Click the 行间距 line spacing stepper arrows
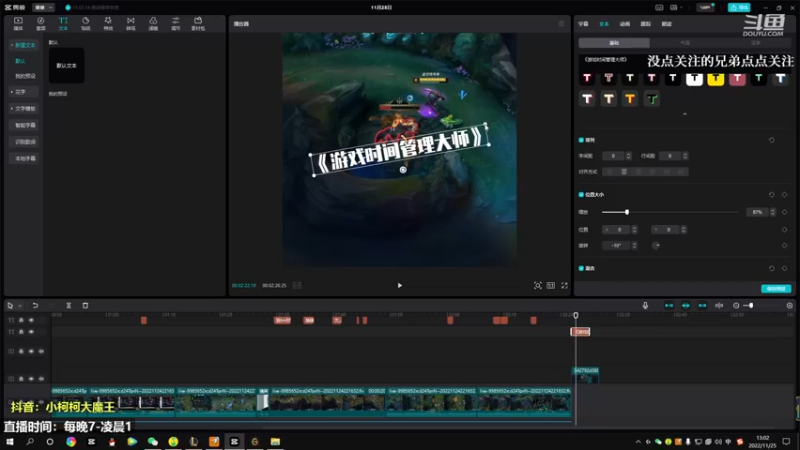This screenshot has width=800, height=450. click(685, 156)
